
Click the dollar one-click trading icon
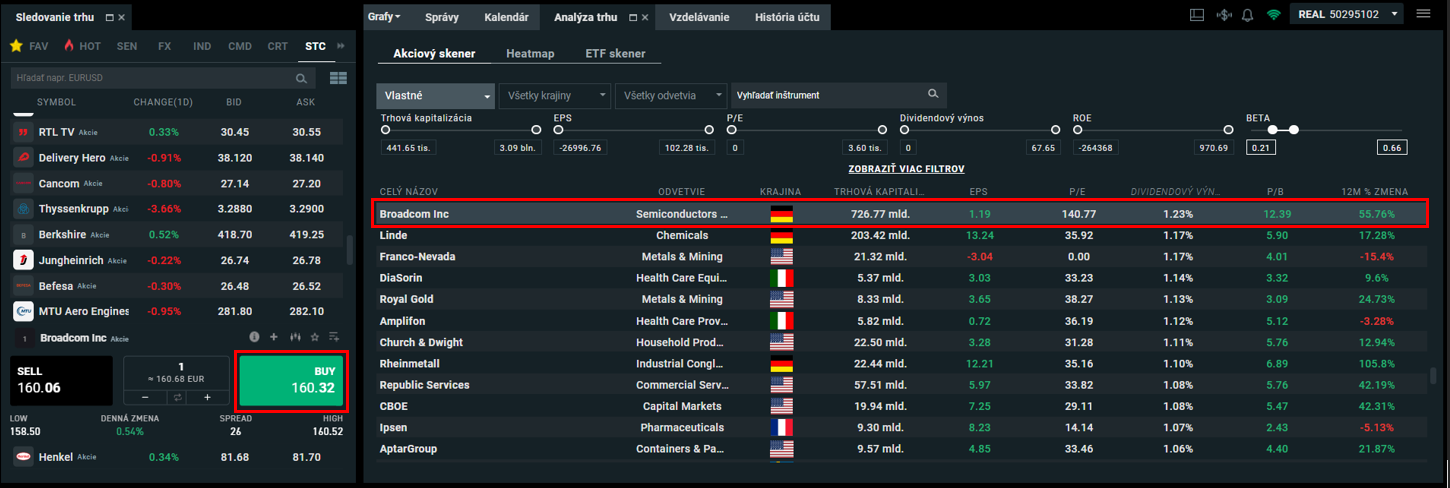click(x=1223, y=15)
